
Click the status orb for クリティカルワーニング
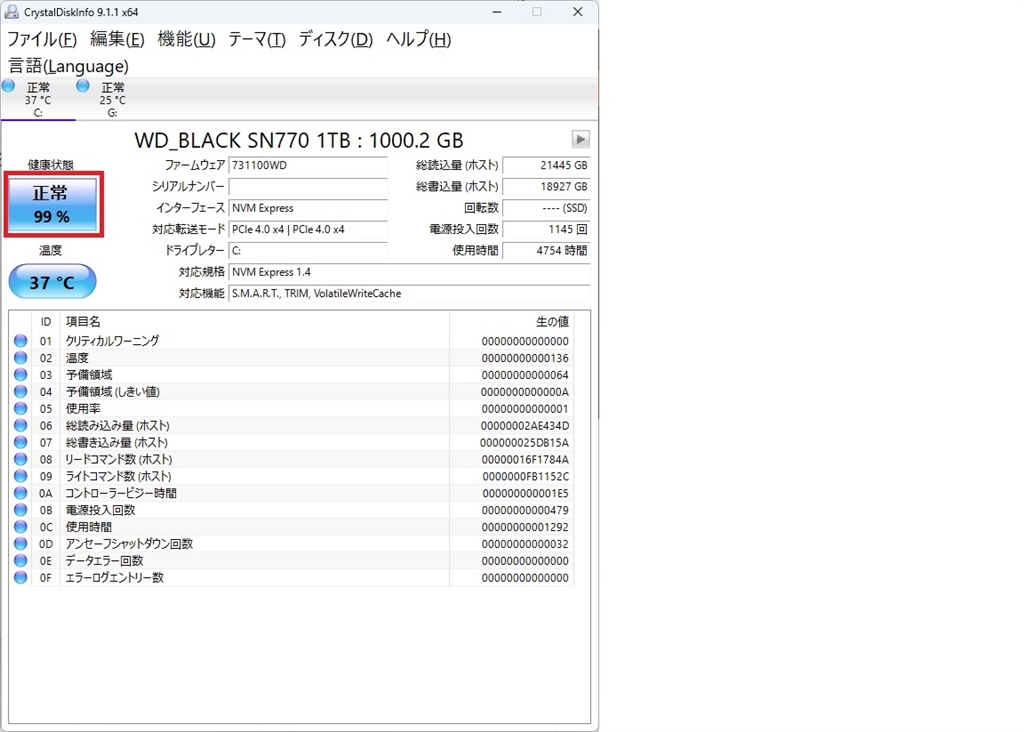(x=21, y=341)
